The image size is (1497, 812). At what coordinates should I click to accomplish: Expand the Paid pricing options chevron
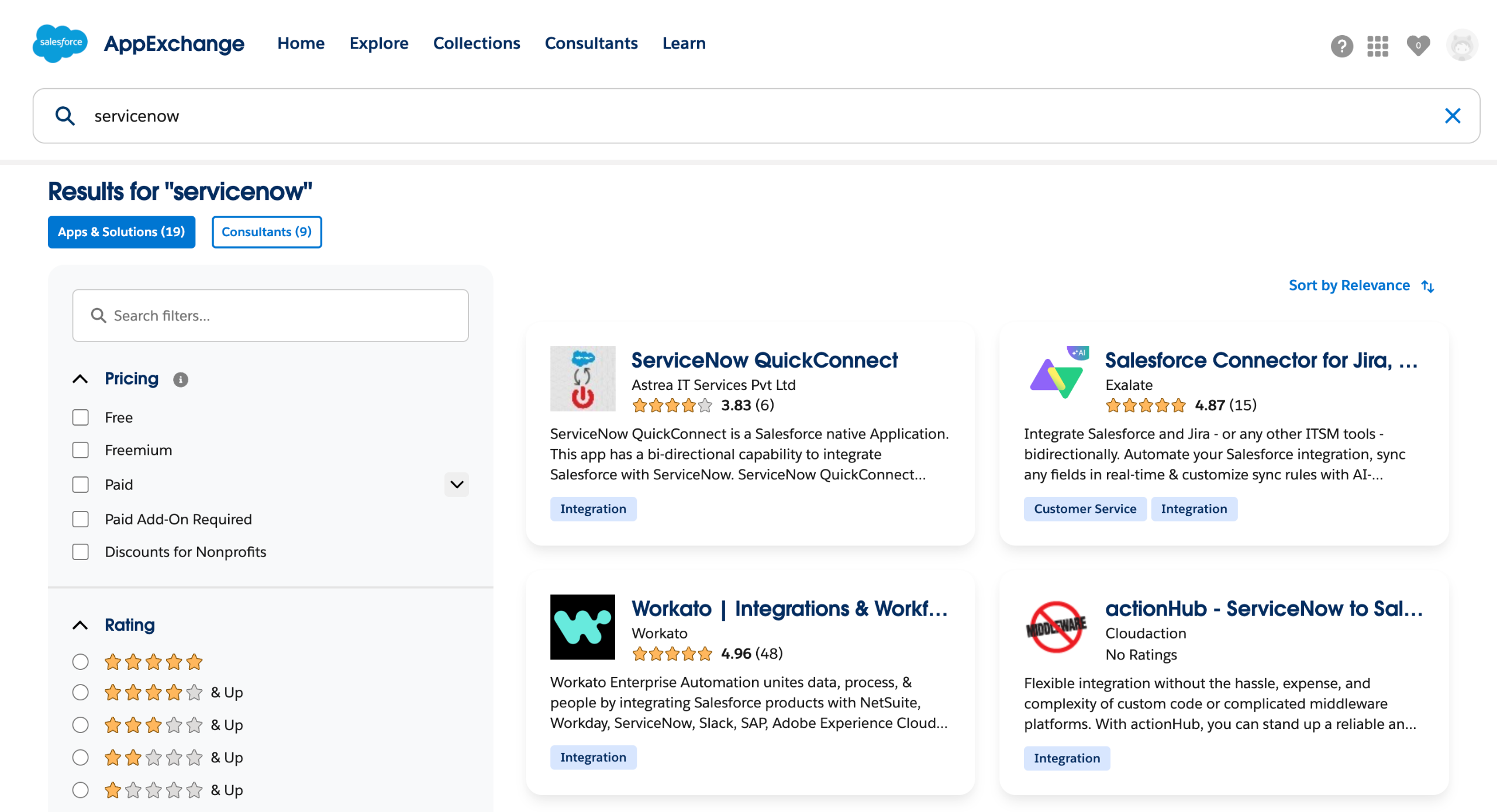click(456, 484)
